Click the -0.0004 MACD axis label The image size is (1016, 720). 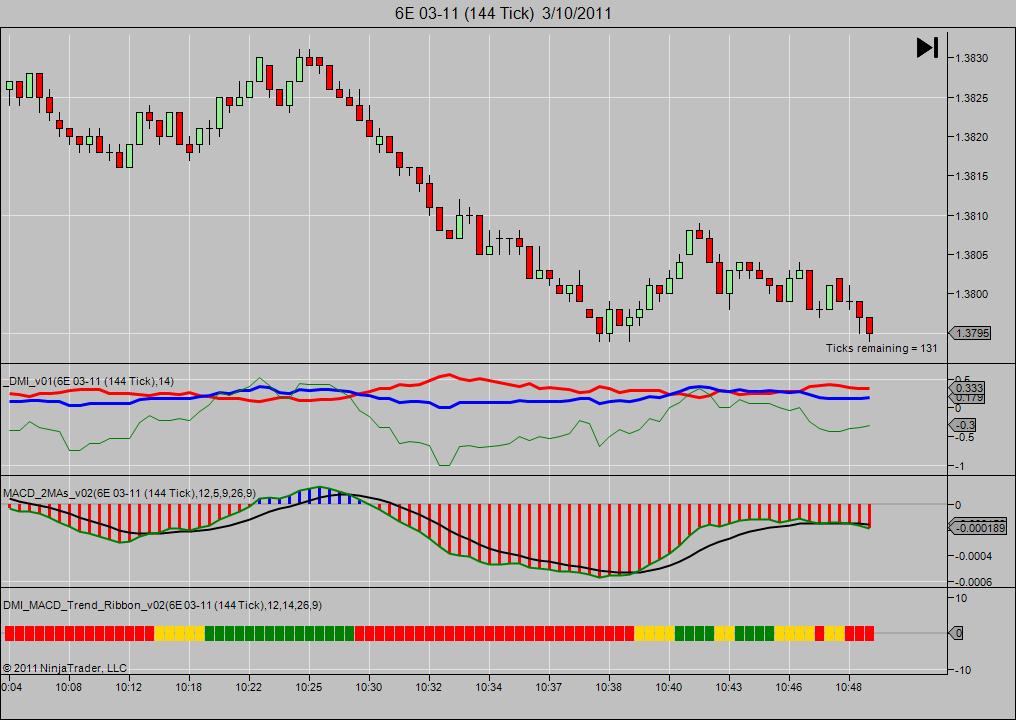tap(974, 556)
